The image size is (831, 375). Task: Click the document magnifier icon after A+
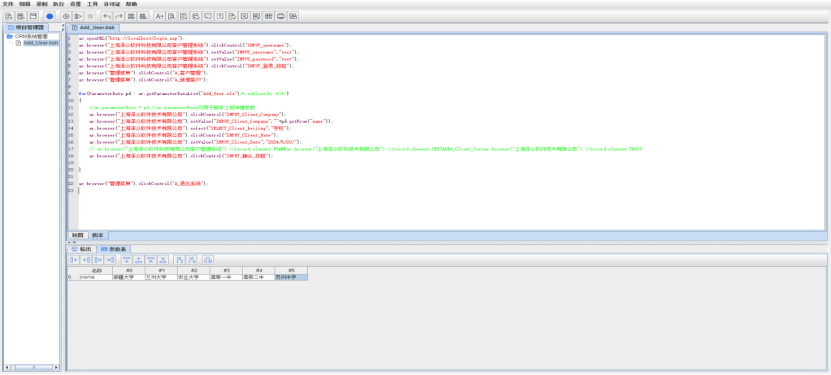[171, 16]
